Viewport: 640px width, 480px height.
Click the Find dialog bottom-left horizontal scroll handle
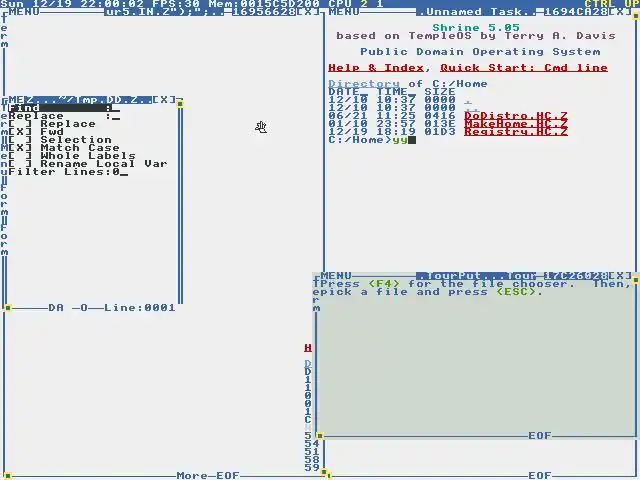(8, 308)
